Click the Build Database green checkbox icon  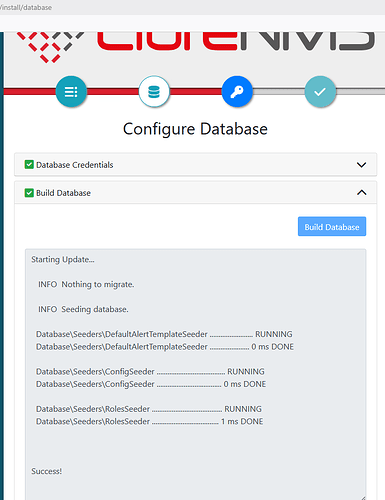[x=29, y=193]
